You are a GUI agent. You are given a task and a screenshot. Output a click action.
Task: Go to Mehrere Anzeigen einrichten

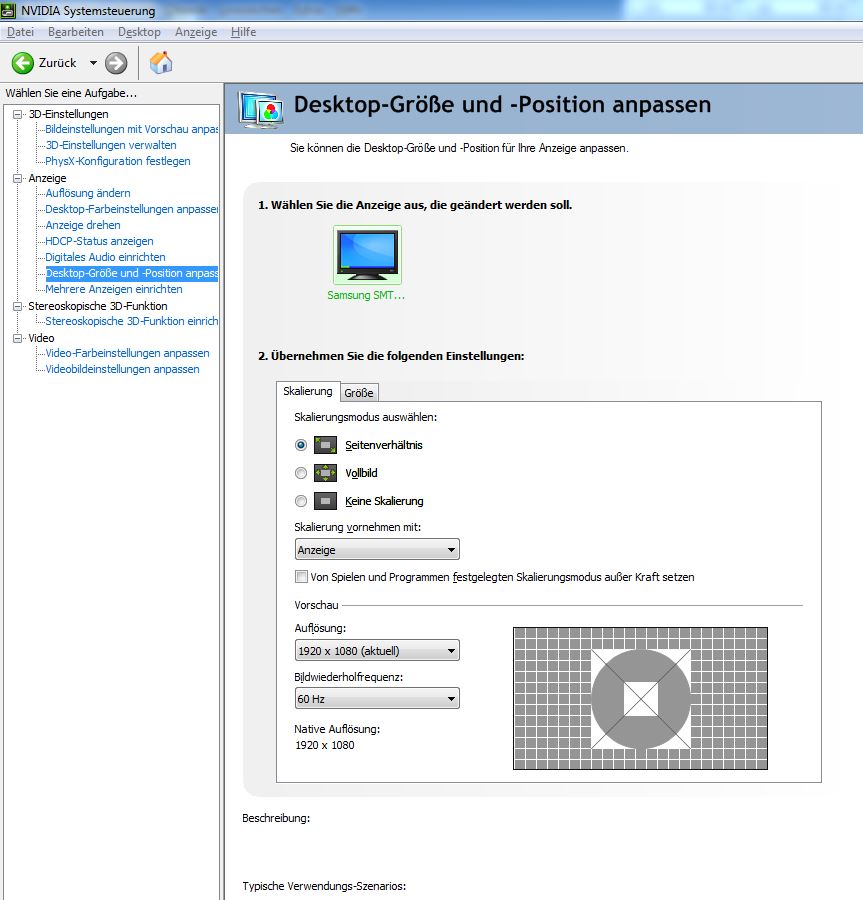[x=114, y=289]
